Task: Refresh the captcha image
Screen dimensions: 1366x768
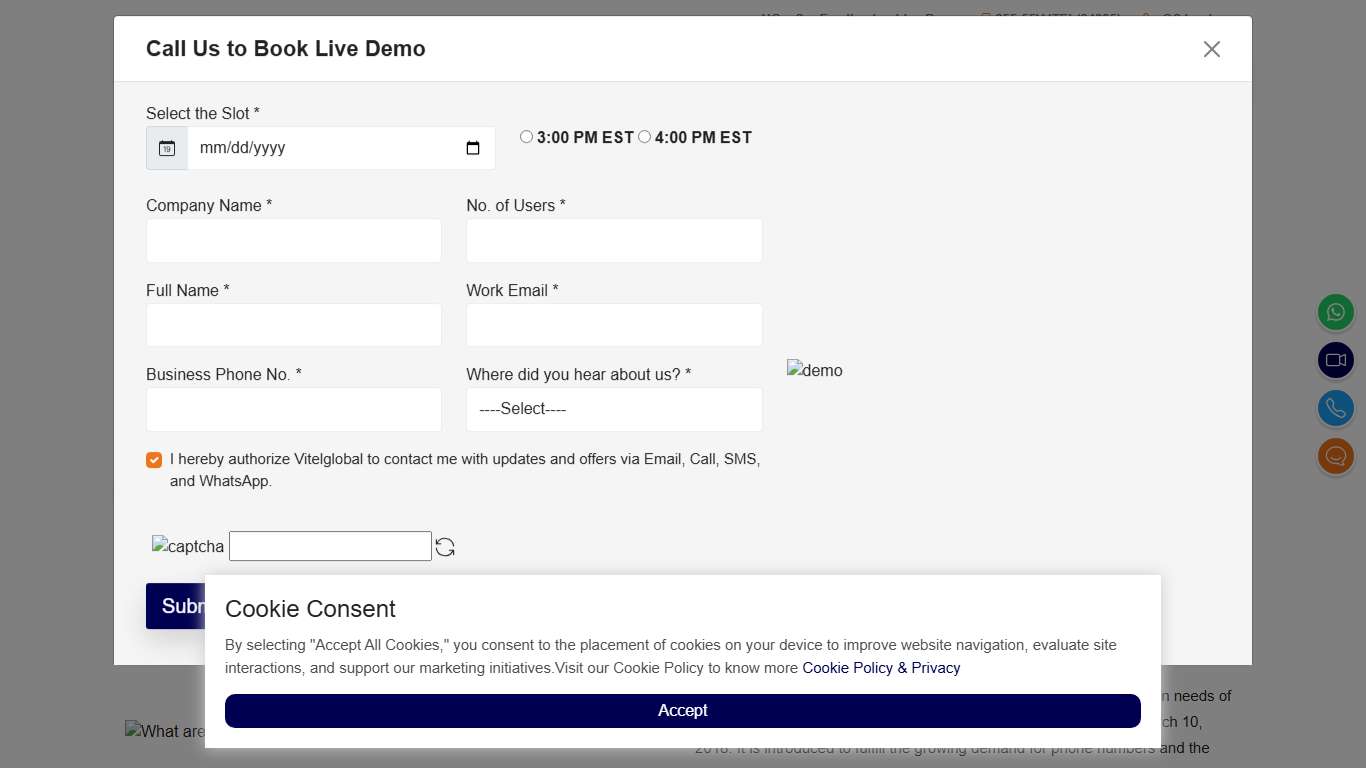Action: point(445,547)
